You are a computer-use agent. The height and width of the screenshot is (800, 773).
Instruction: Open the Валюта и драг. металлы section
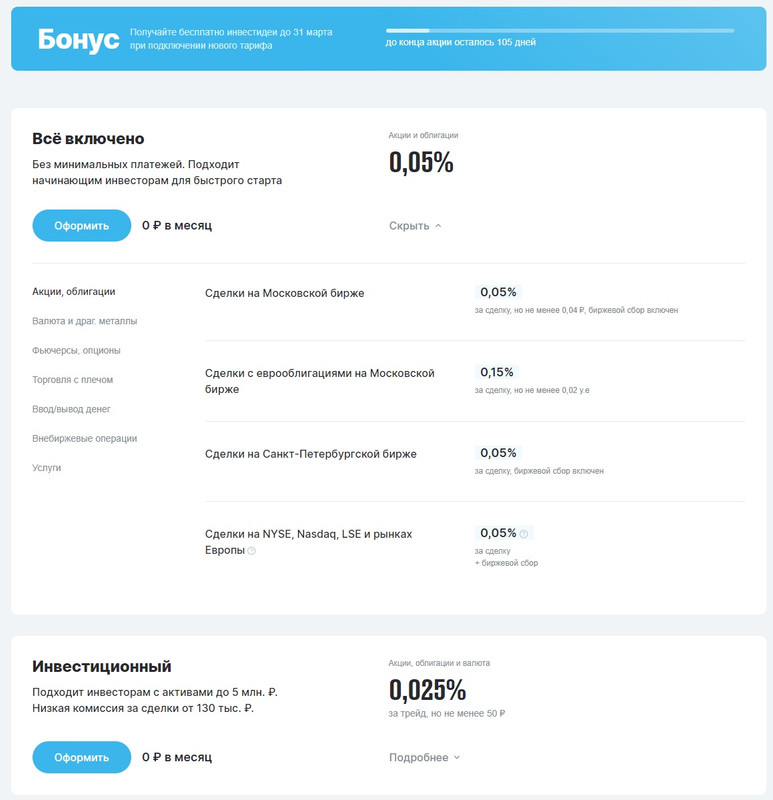pyautogui.click(x=85, y=321)
